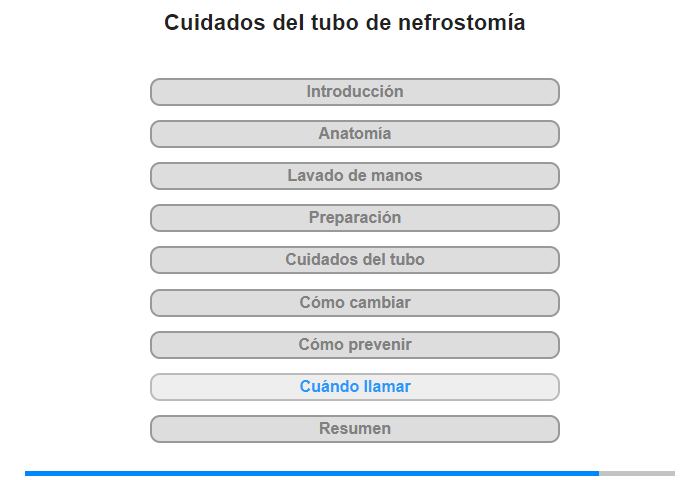The image size is (700, 480).
Task: Choose the first menu entry, Introducción
Action: point(355,92)
